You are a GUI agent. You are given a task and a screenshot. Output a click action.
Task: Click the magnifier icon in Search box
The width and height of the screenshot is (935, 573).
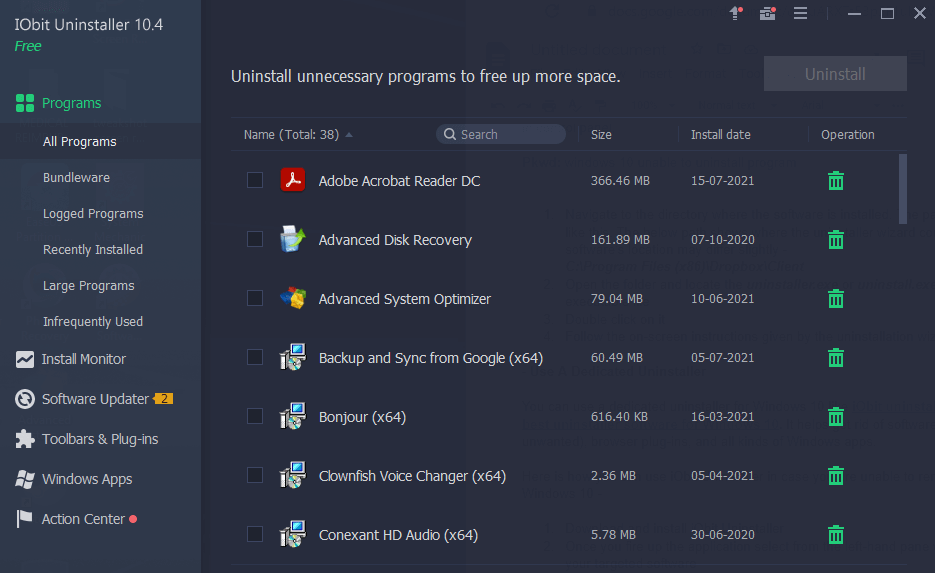(450, 134)
